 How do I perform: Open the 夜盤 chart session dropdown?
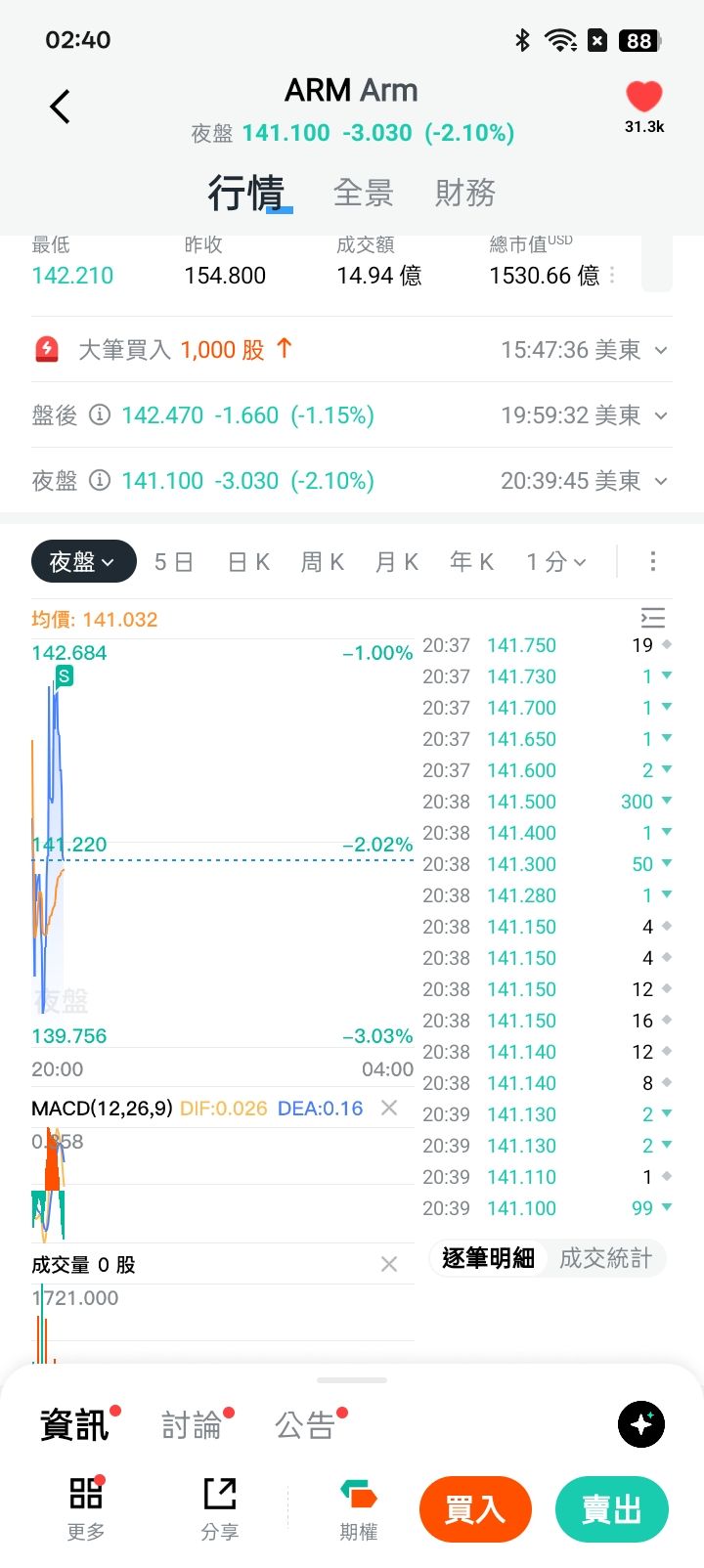pos(83,561)
